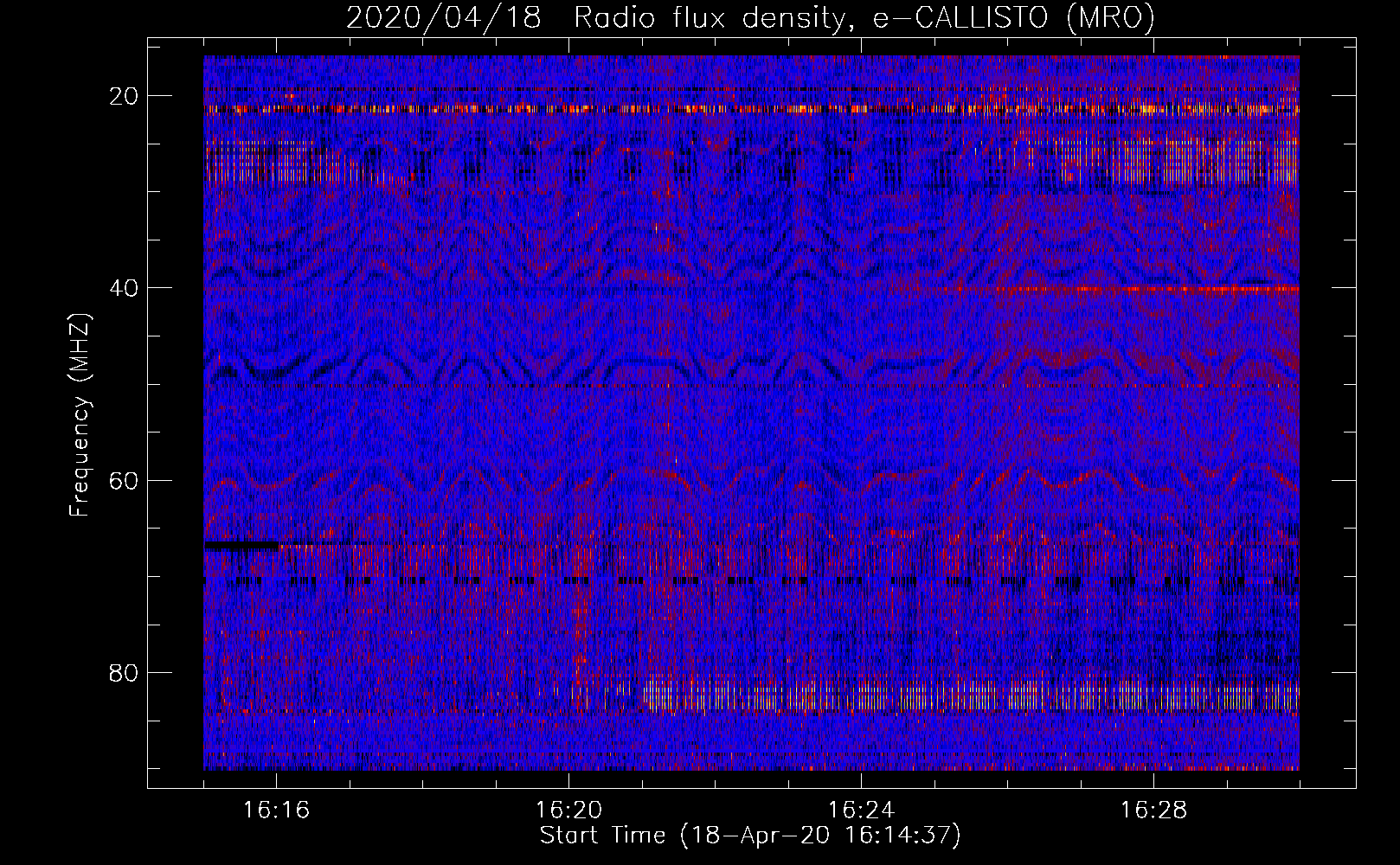
Task: Click the 20 MHz frequency tick label
Action: (125, 96)
